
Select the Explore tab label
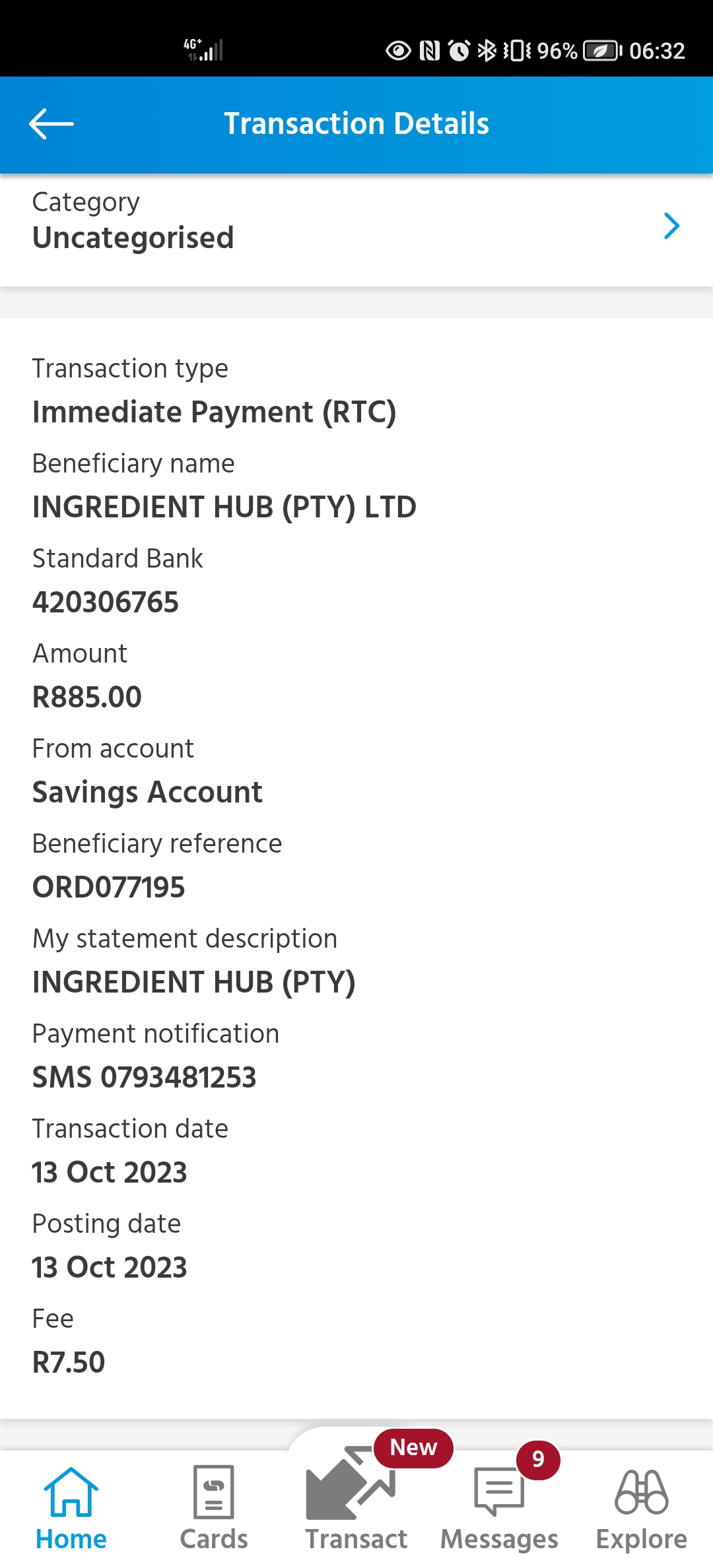(x=642, y=1539)
